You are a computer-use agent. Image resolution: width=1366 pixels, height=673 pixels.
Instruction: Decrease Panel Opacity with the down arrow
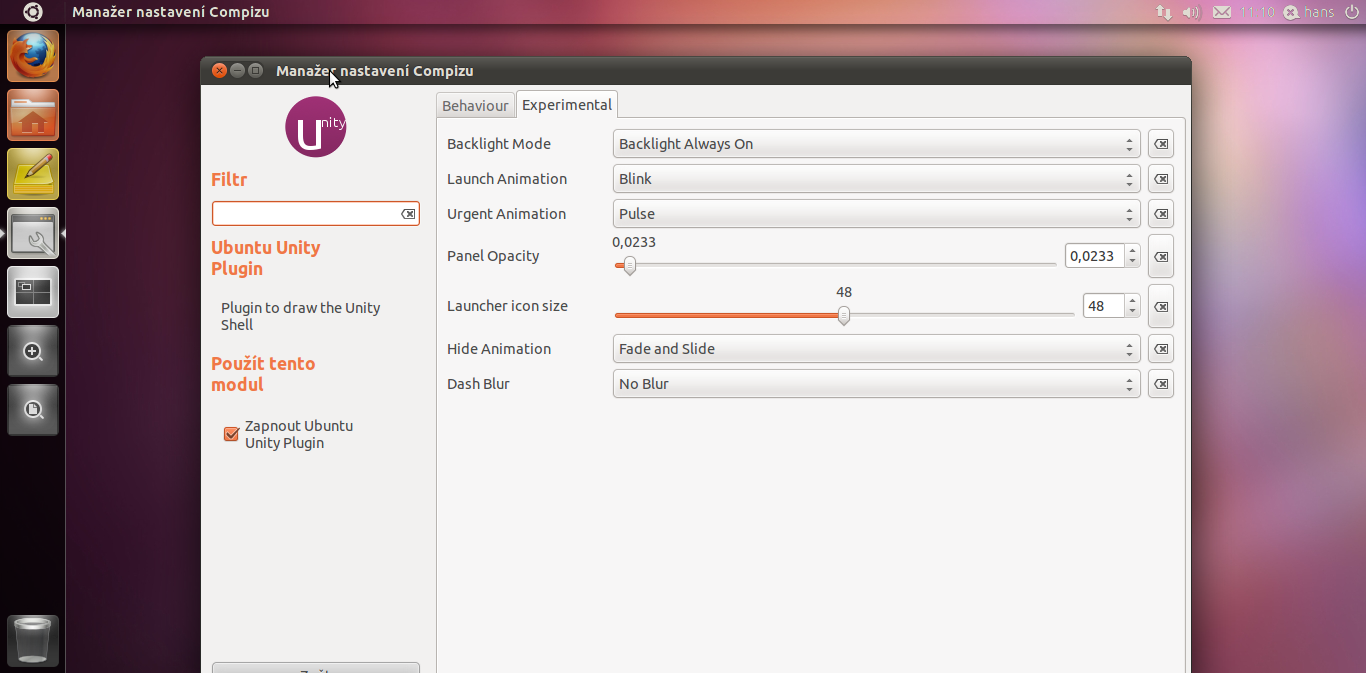pyautogui.click(x=1132, y=262)
